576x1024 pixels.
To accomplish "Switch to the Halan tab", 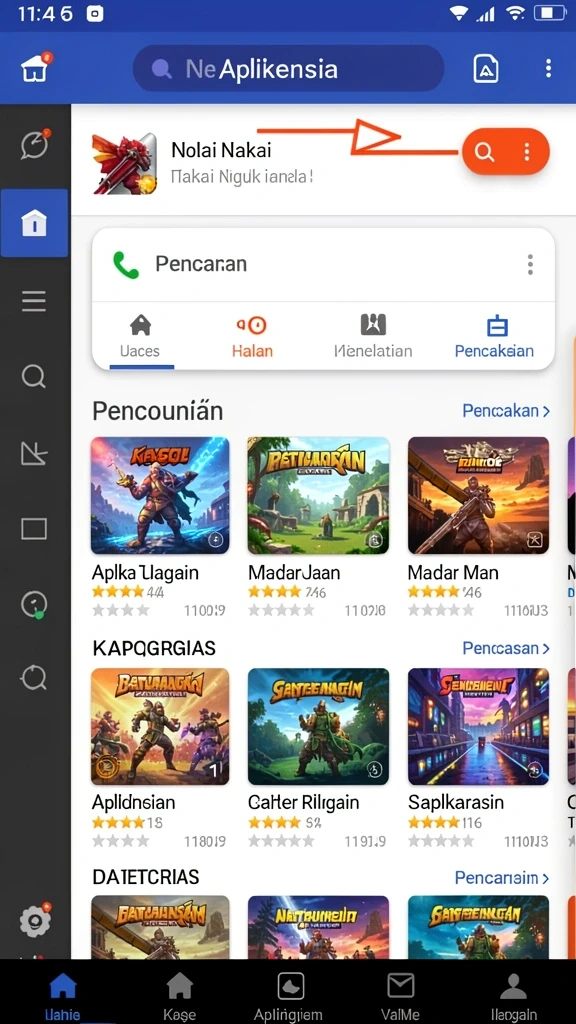I will click(x=252, y=336).
